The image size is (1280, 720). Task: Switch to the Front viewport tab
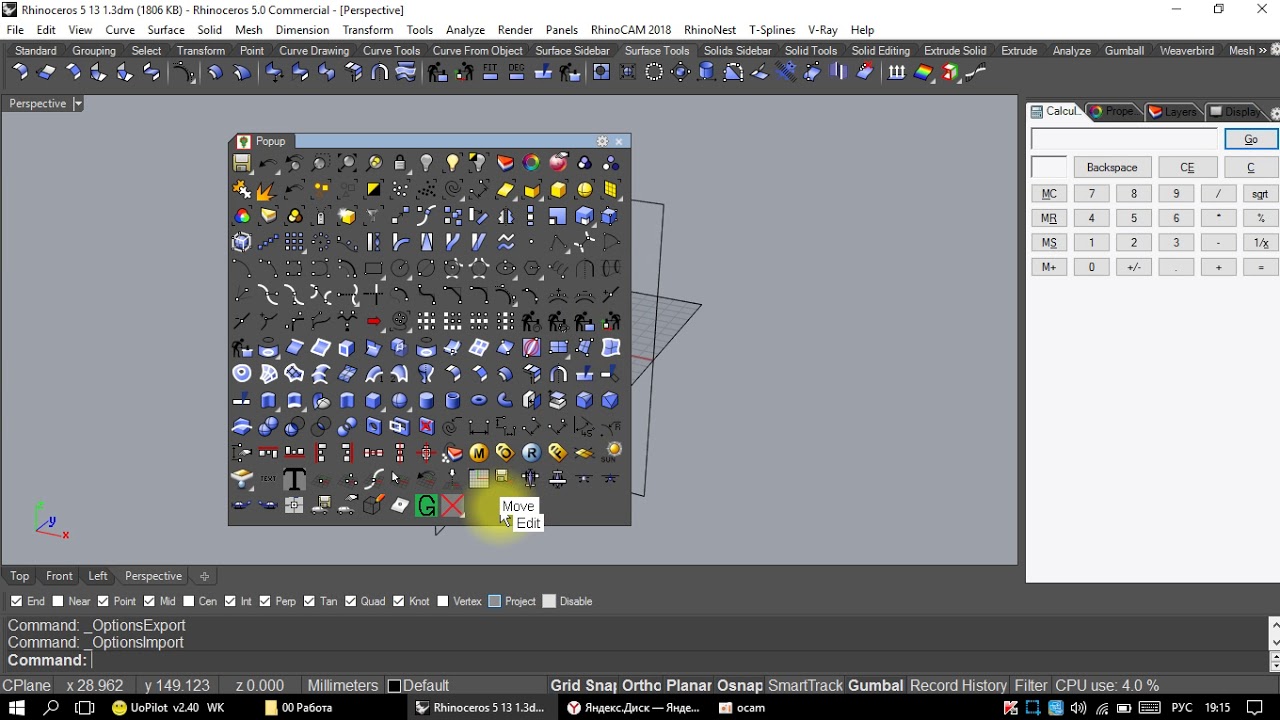pos(59,576)
